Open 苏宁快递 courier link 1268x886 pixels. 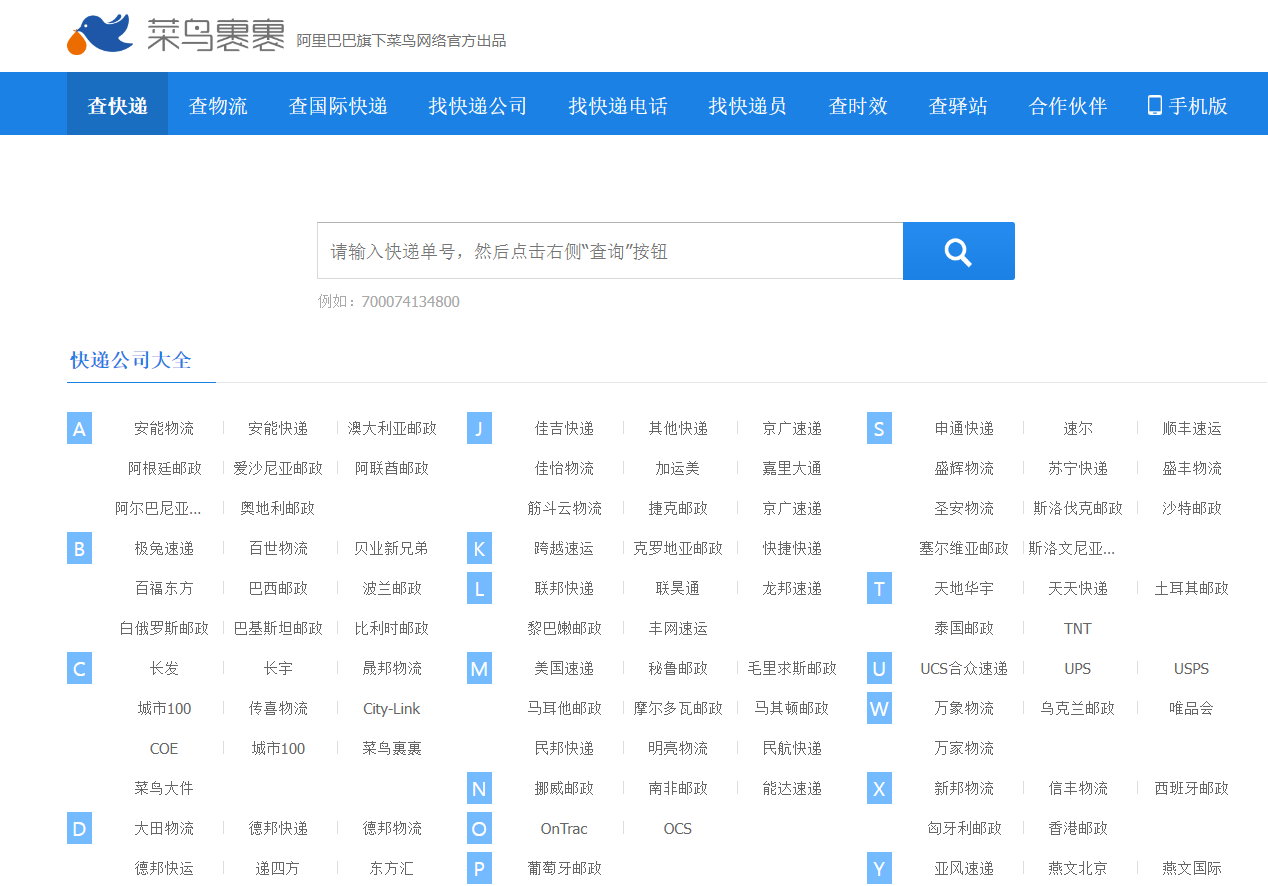pos(1078,468)
